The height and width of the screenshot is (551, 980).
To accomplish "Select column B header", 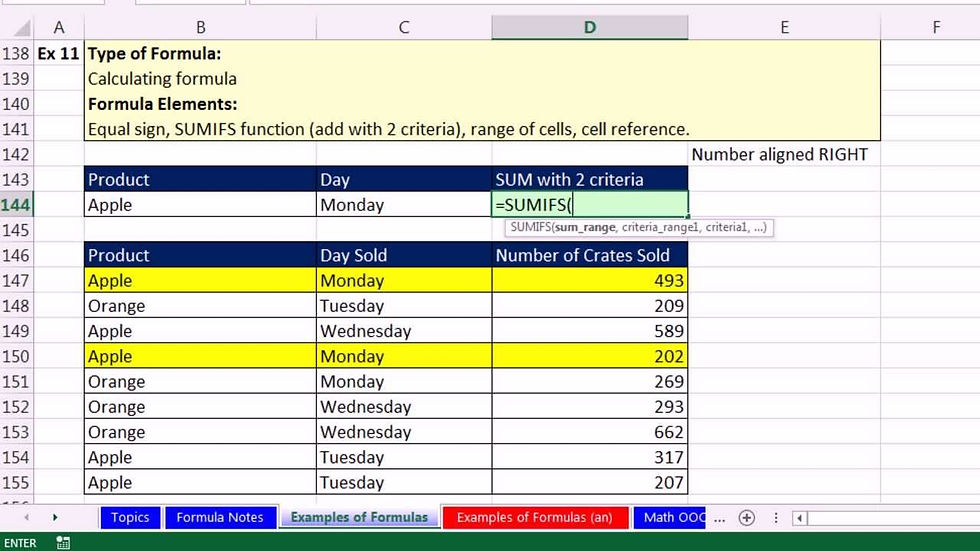I will [201, 27].
